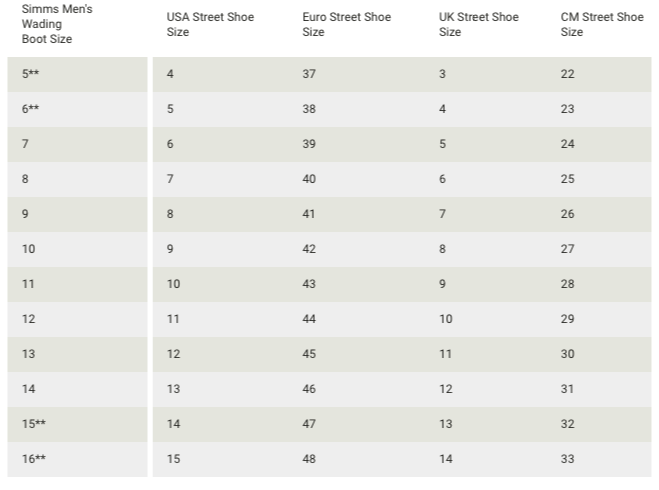This screenshot has height=490, width=659.
Task: Click Euro size 40 cell
Action: tap(309, 179)
